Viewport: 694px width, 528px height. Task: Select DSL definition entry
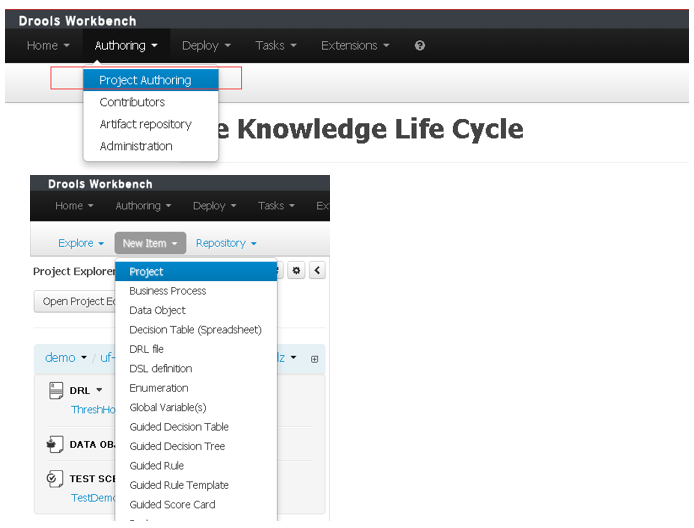[x=196, y=369]
